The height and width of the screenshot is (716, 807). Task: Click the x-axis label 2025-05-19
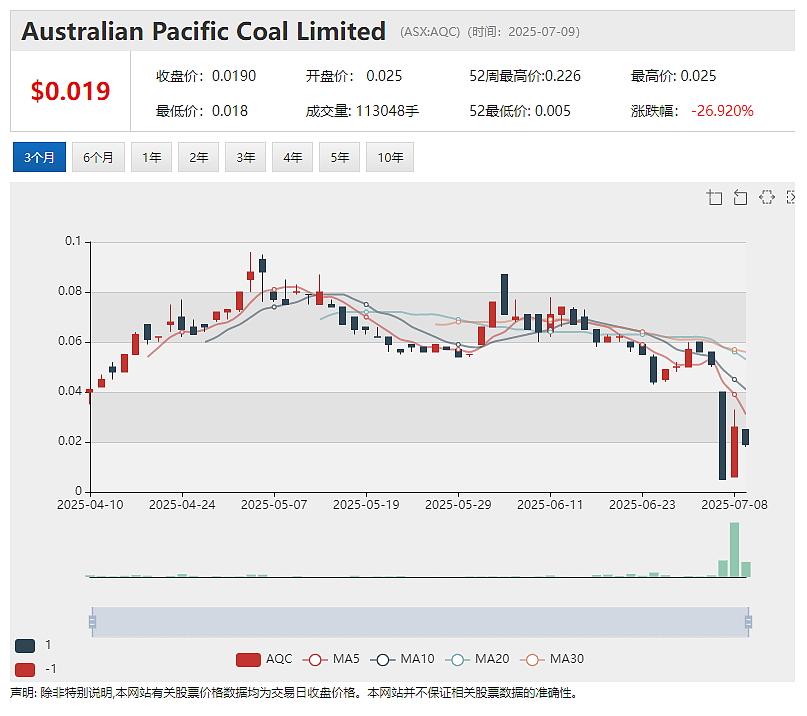[x=366, y=505]
